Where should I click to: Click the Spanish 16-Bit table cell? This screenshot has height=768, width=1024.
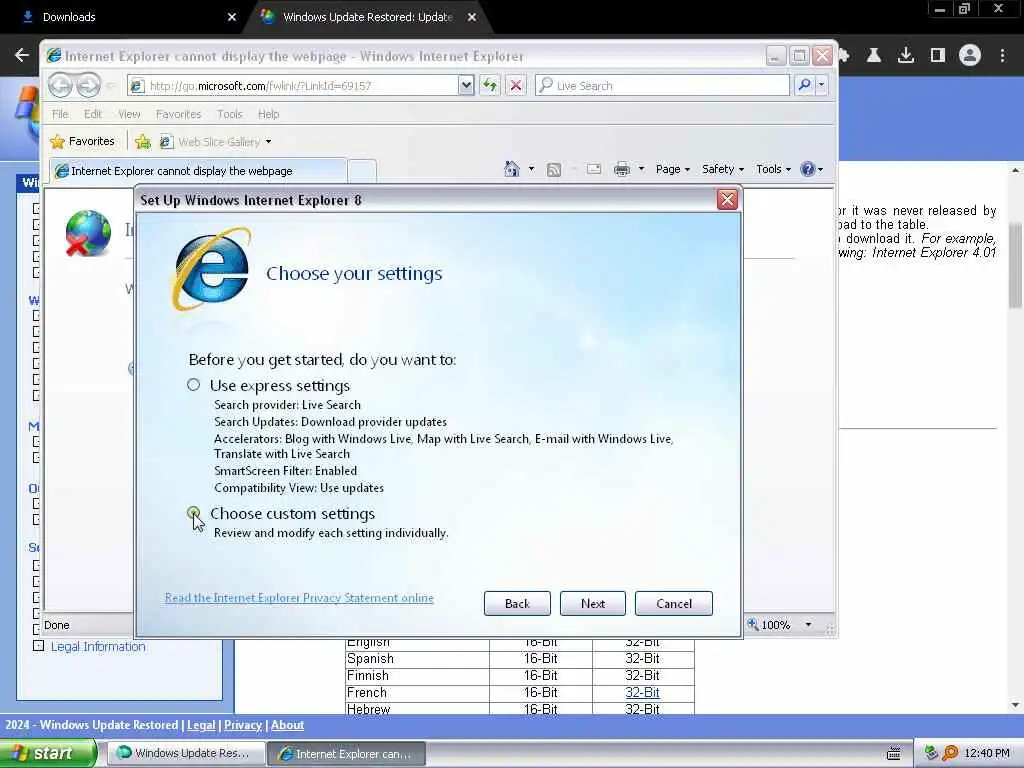coord(540,658)
